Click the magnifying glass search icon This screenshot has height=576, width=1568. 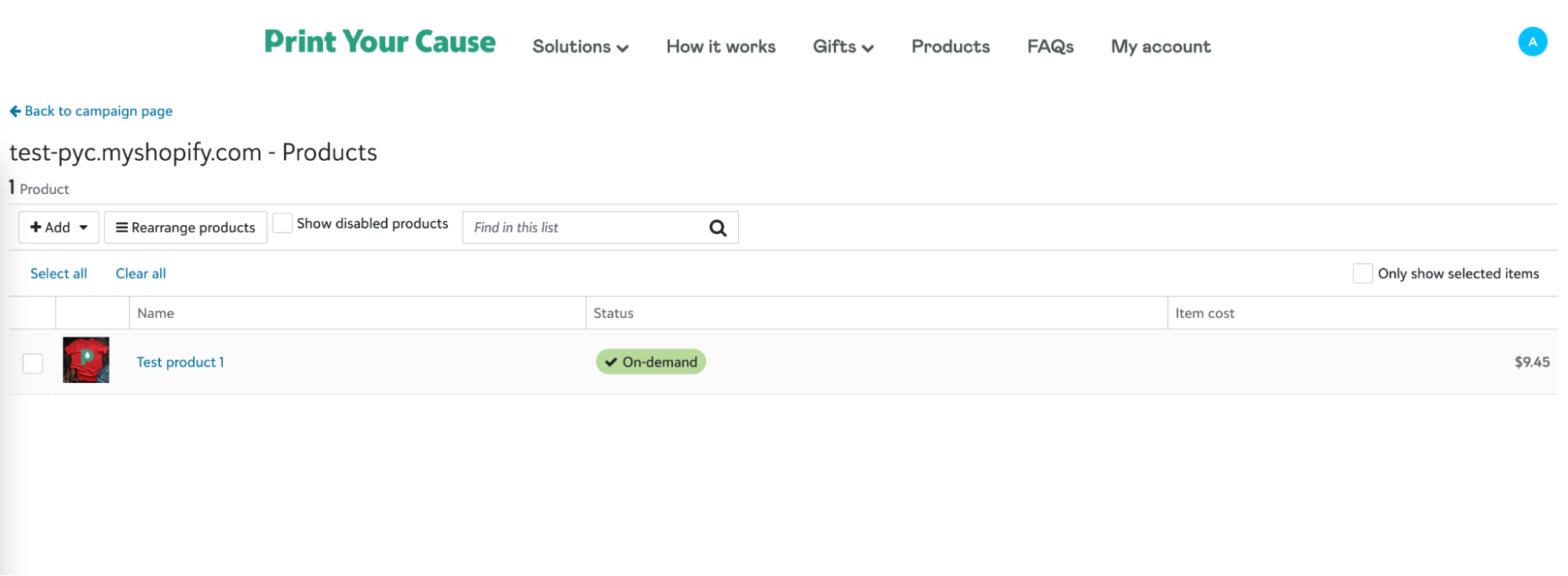(718, 228)
